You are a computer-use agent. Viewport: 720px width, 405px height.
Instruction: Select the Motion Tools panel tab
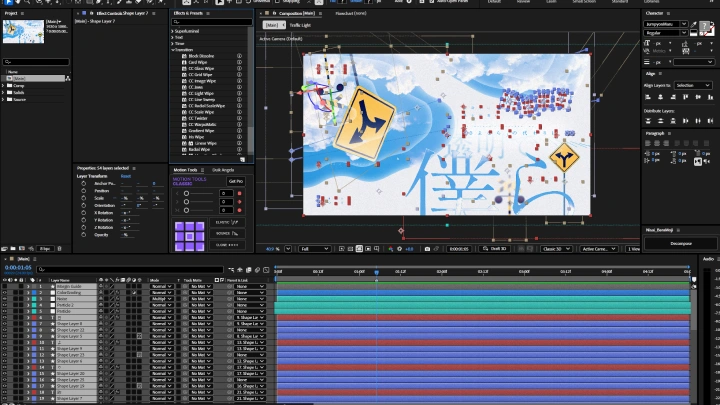pos(185,170)
